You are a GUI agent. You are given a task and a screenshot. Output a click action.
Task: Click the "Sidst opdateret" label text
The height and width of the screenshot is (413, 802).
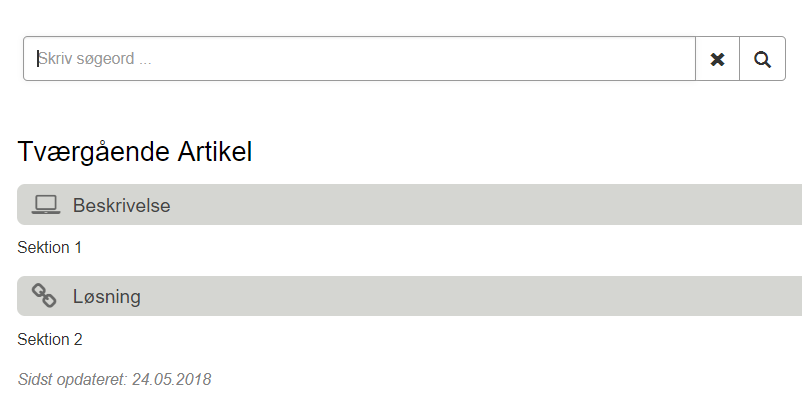[72, 379]
